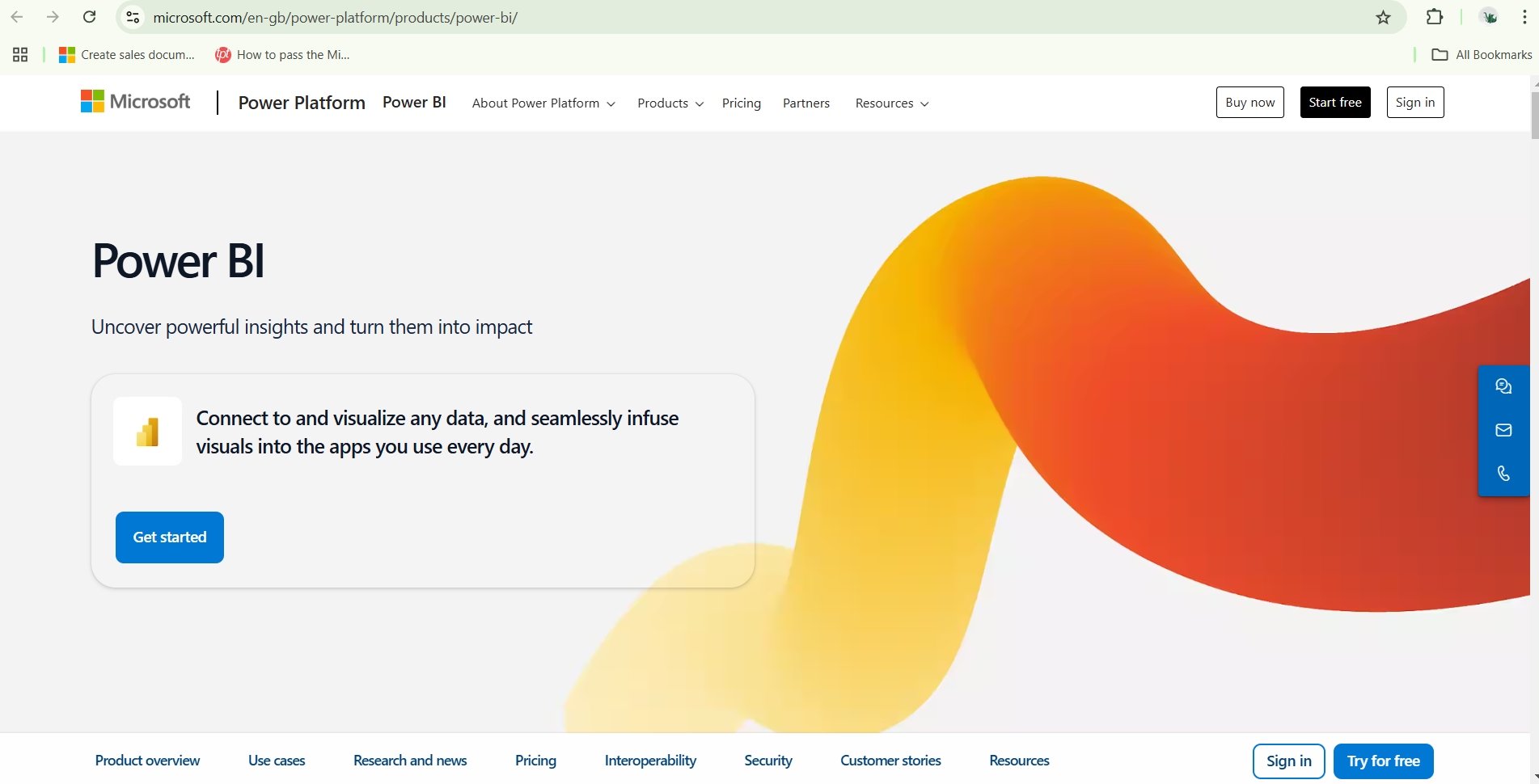Expand the Resources dropdown in header
The image size is (1539, 784).
pyautogui.click(x=892, y=103)
